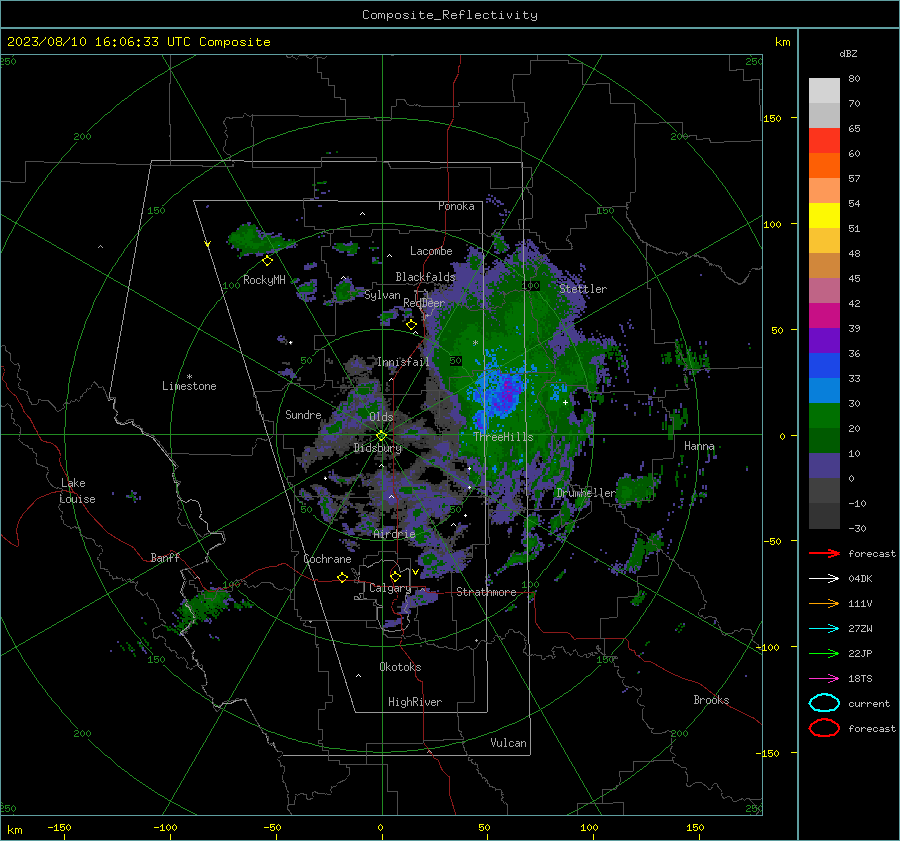This screenshot has height=841, width=900.
Task: Click the dark orange swatch between 60 and 57
Action: (824, 166)
